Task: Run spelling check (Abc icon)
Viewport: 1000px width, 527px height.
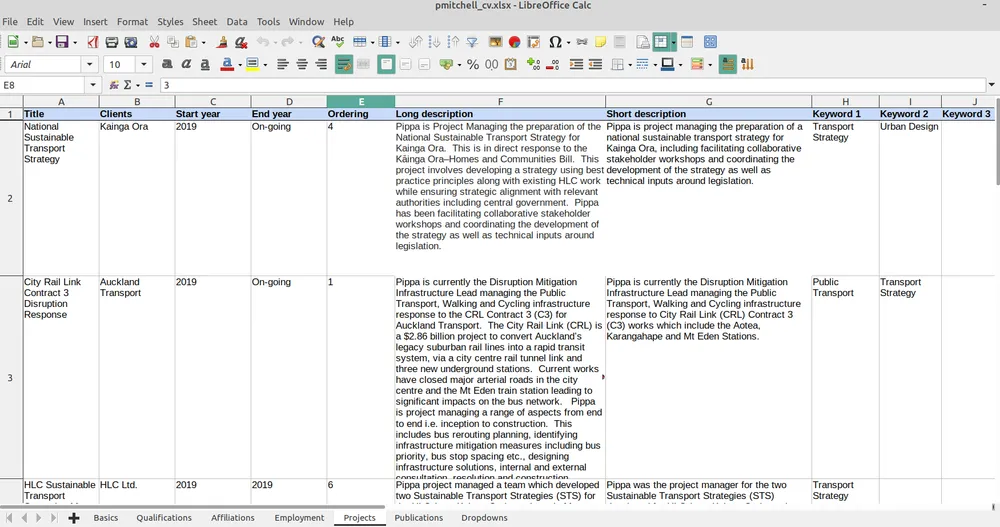Action: tap(337, 42)
